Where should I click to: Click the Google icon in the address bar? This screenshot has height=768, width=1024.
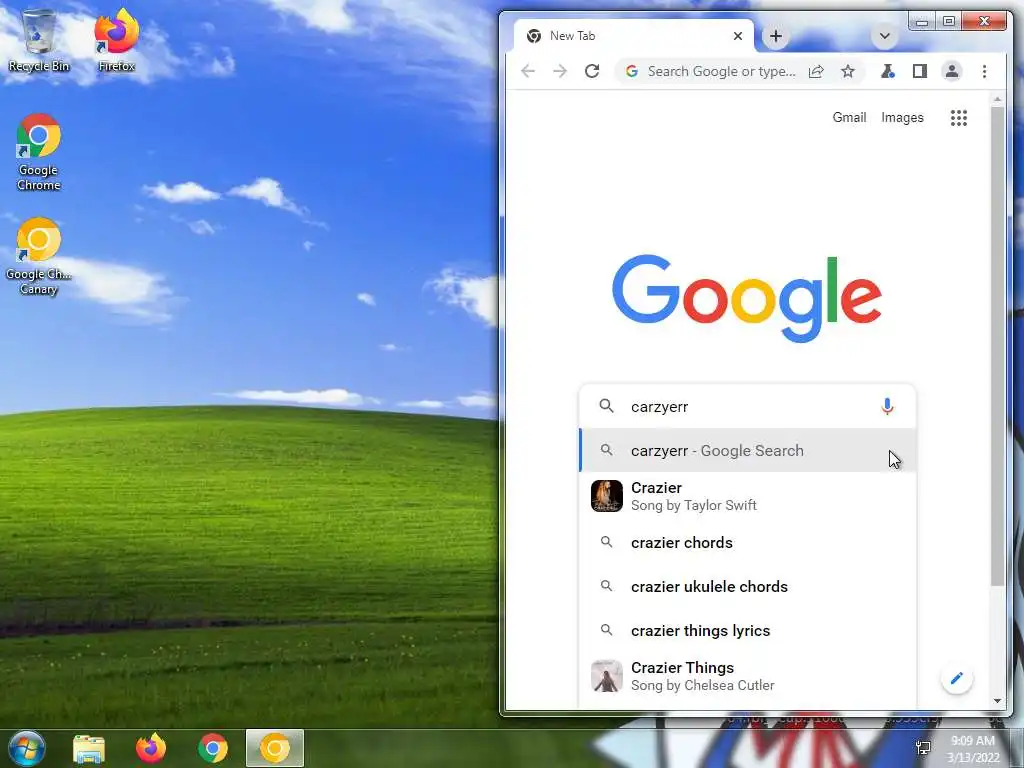(x=632, y=71)
